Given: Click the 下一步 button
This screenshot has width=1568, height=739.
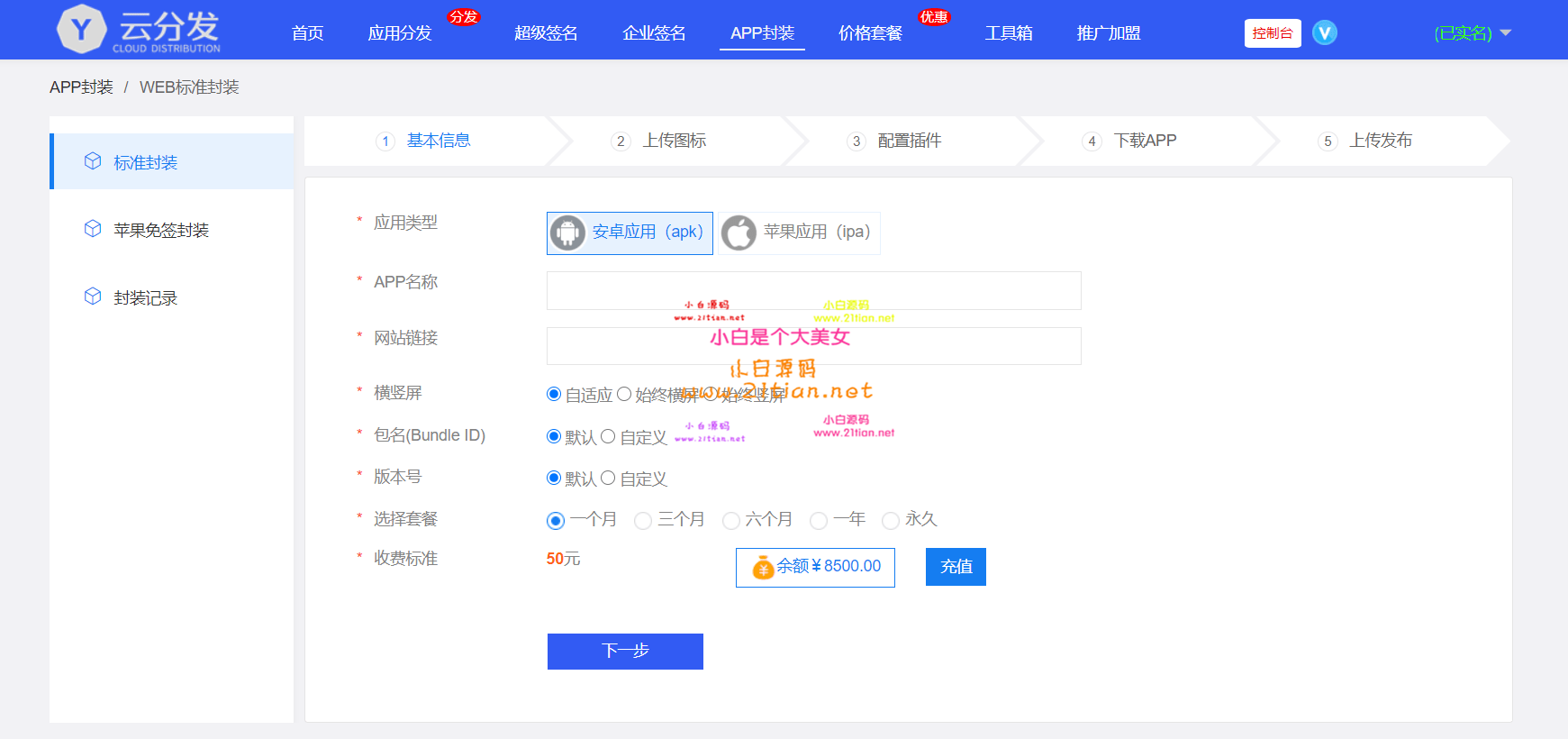Looking at the screenshot, I should pyautogui.click(x=625, y=652).
